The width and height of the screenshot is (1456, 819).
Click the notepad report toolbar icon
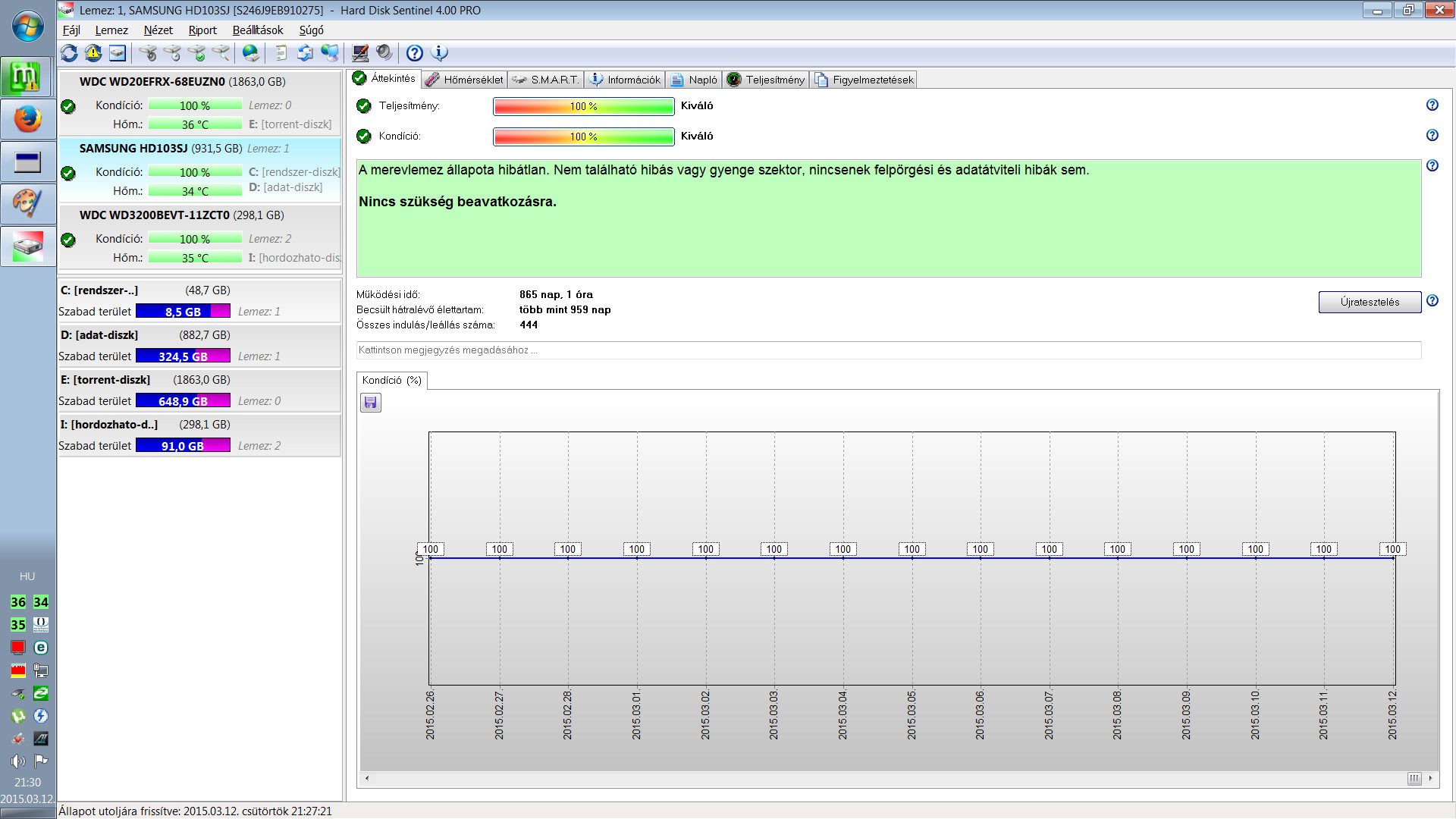281,53
